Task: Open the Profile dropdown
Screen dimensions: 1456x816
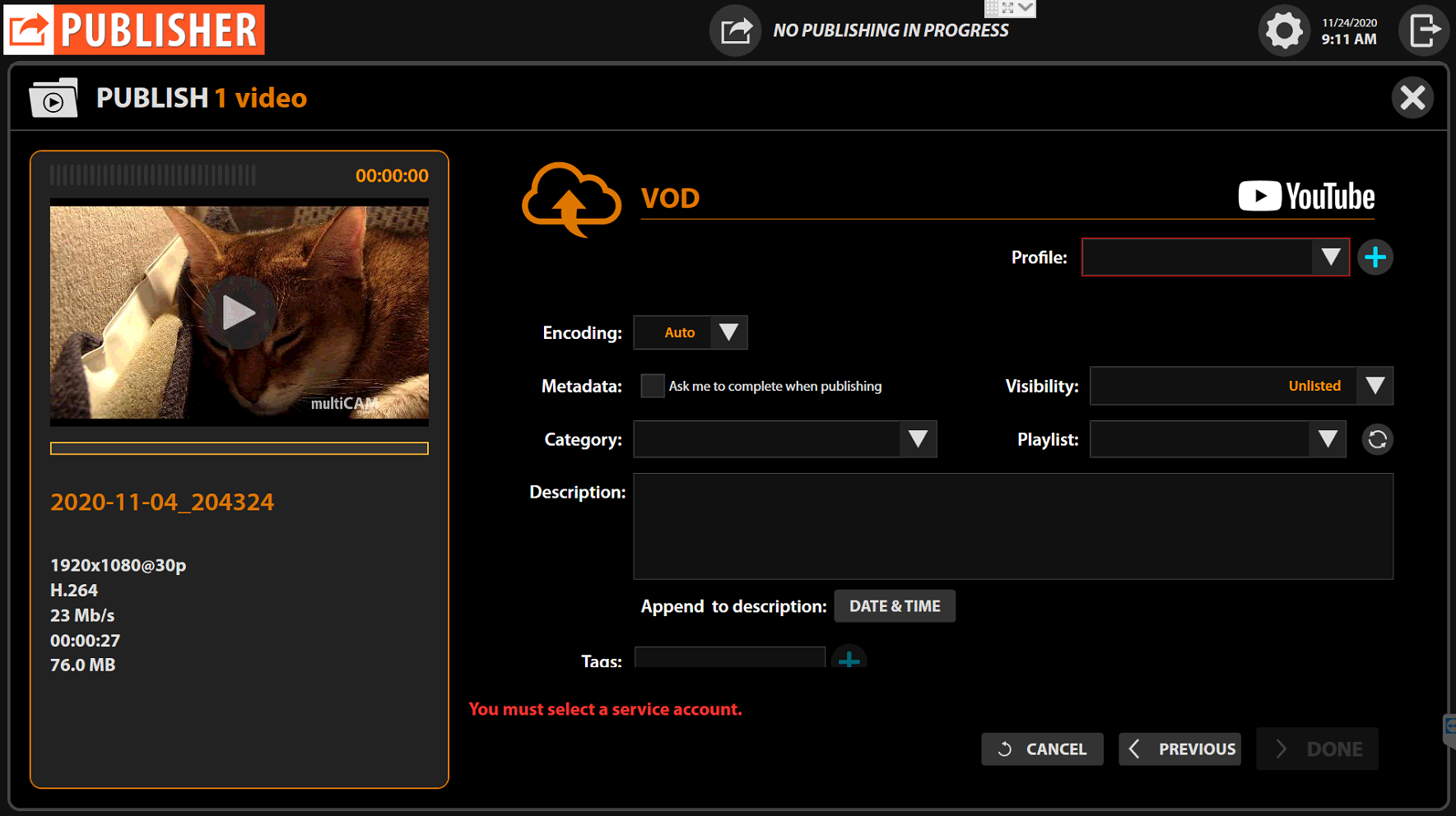Action: click(1215, 257)
